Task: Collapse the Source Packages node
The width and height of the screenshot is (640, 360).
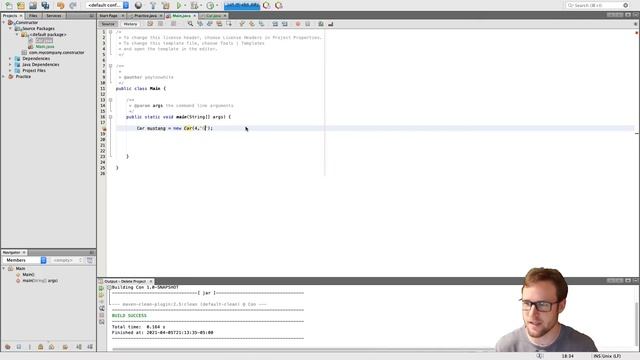Action: tap(11, 29)
